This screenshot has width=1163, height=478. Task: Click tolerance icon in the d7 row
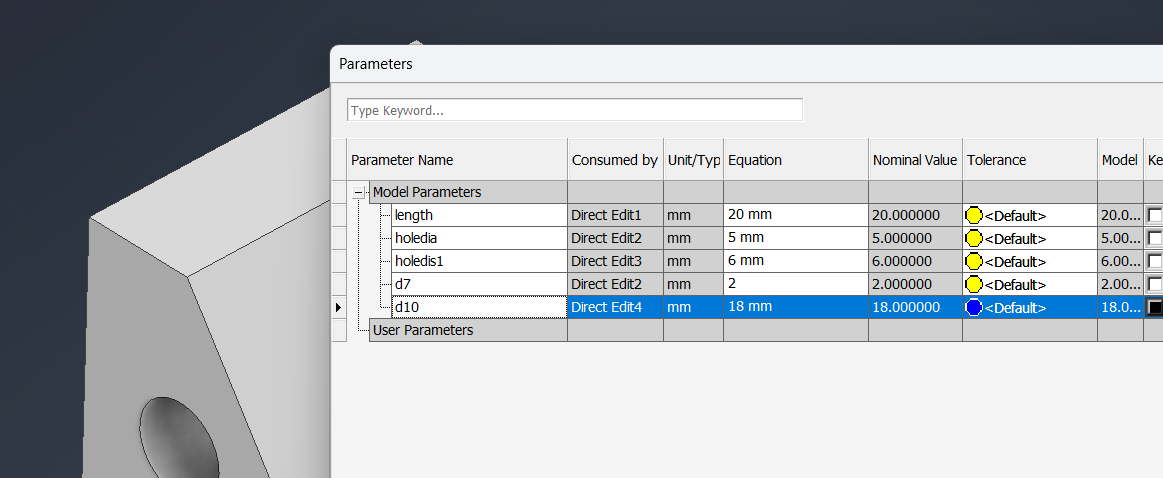click(x=974, y=284)
